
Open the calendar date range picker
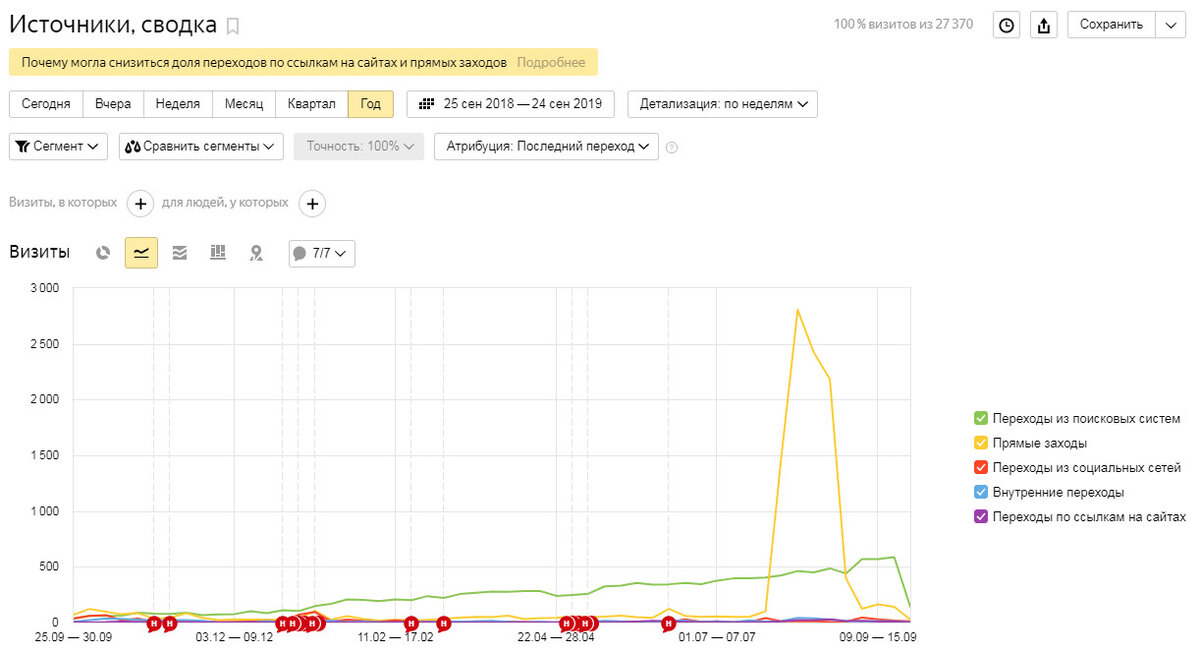[510, 104]
